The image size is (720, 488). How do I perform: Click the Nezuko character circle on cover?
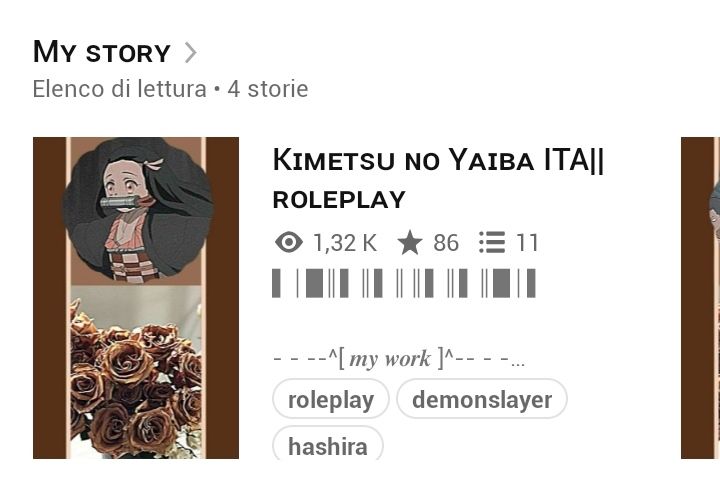click(x=138, y=209)
